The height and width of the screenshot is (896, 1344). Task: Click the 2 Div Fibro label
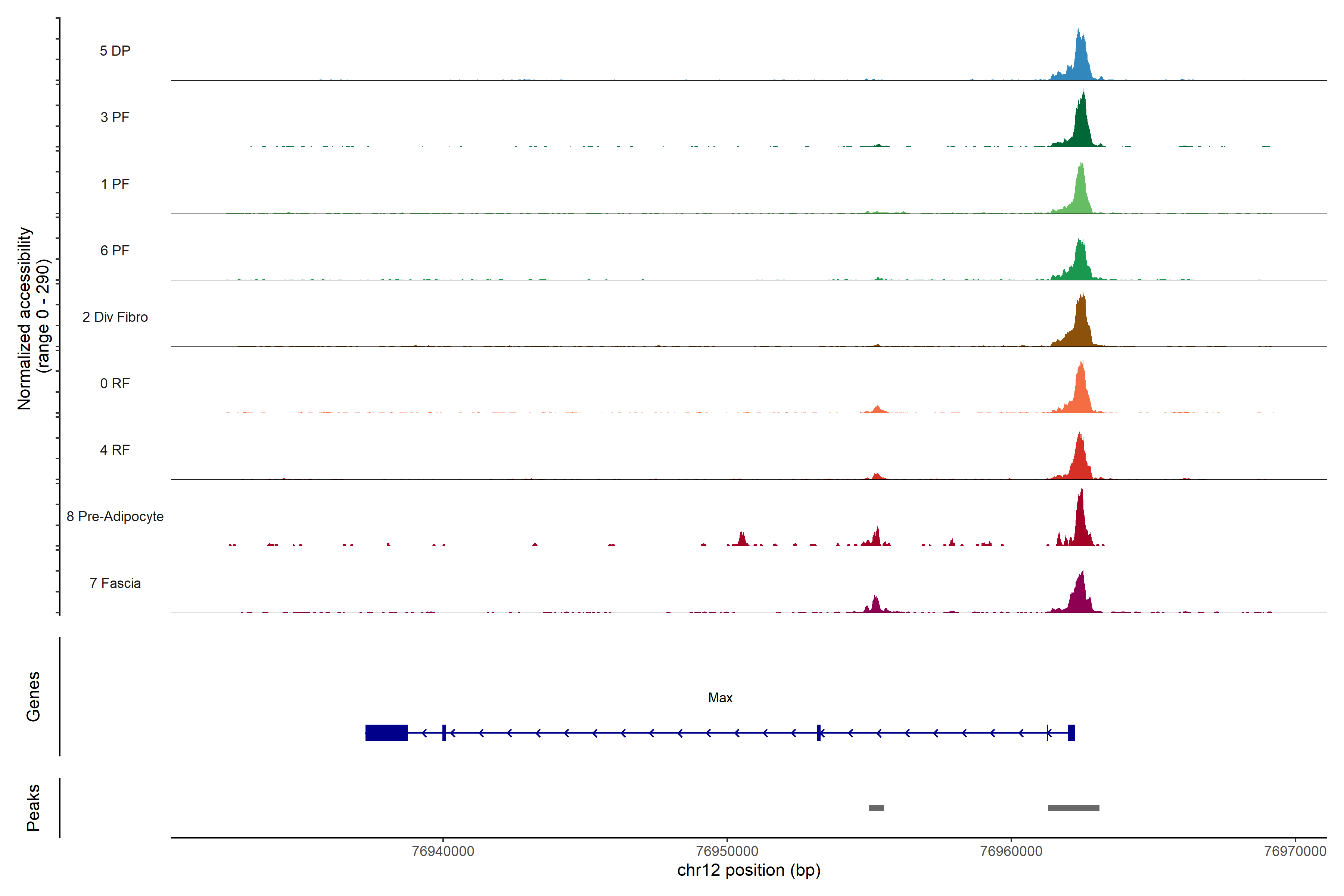coord(115,317)
